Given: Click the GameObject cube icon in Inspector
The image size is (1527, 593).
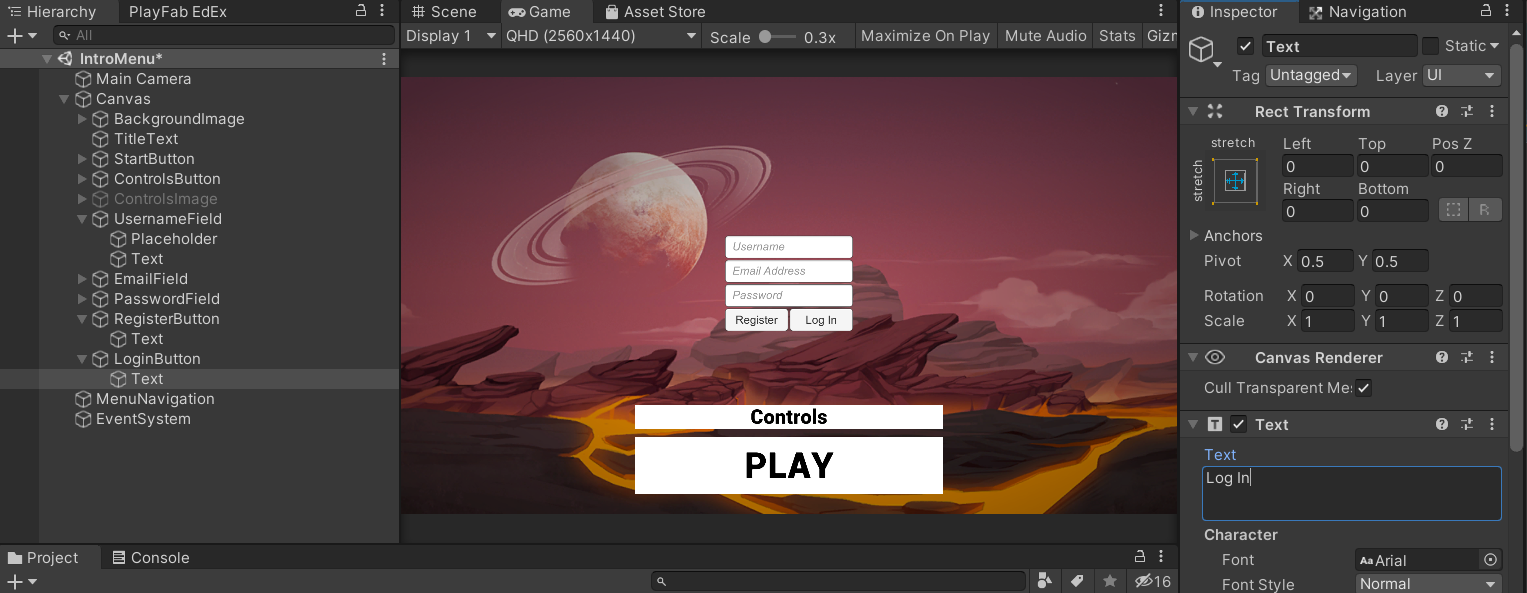Looking at the screenshot, I should coord(1201,49).
